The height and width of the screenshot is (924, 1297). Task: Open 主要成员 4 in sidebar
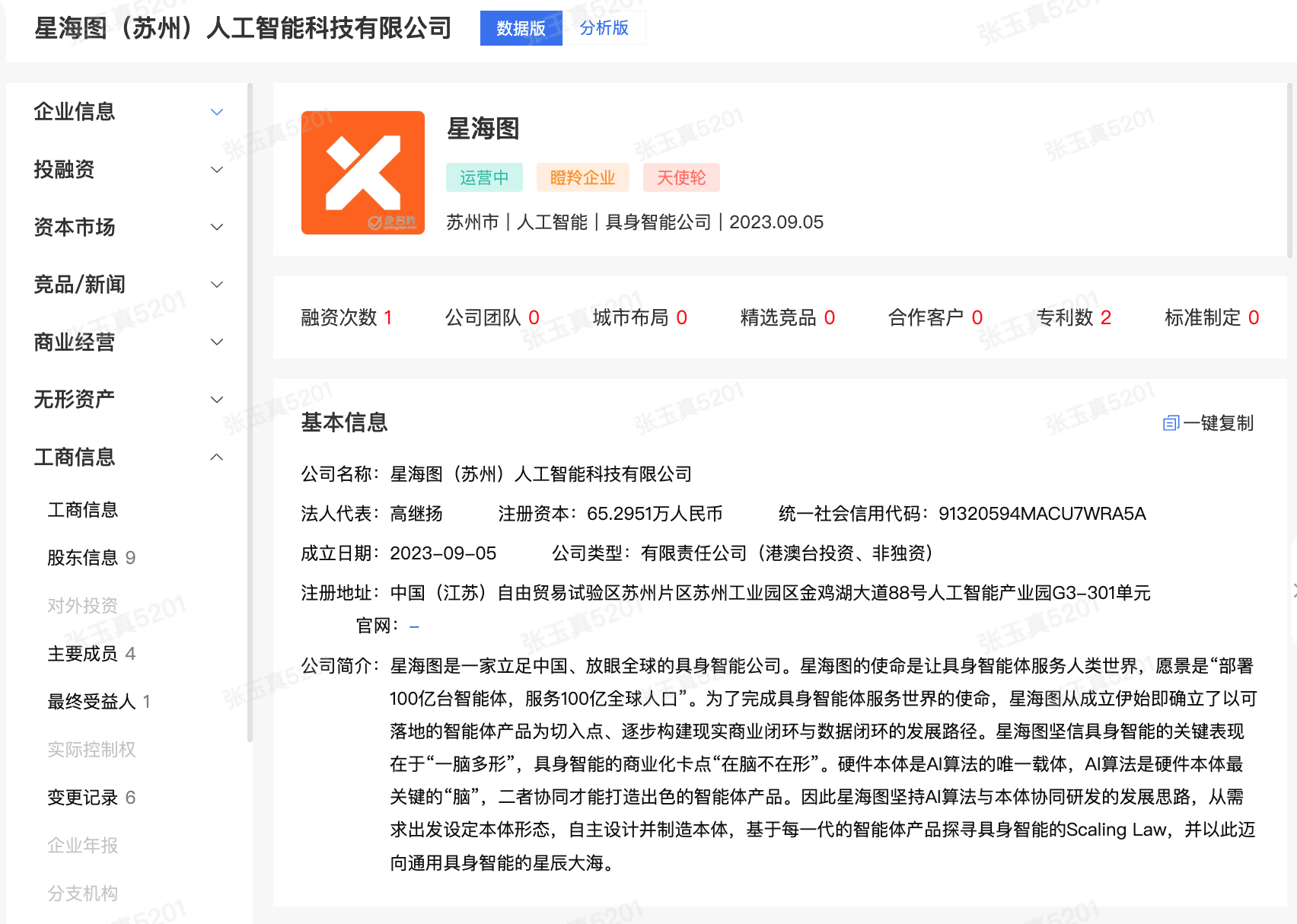(91, 654)
